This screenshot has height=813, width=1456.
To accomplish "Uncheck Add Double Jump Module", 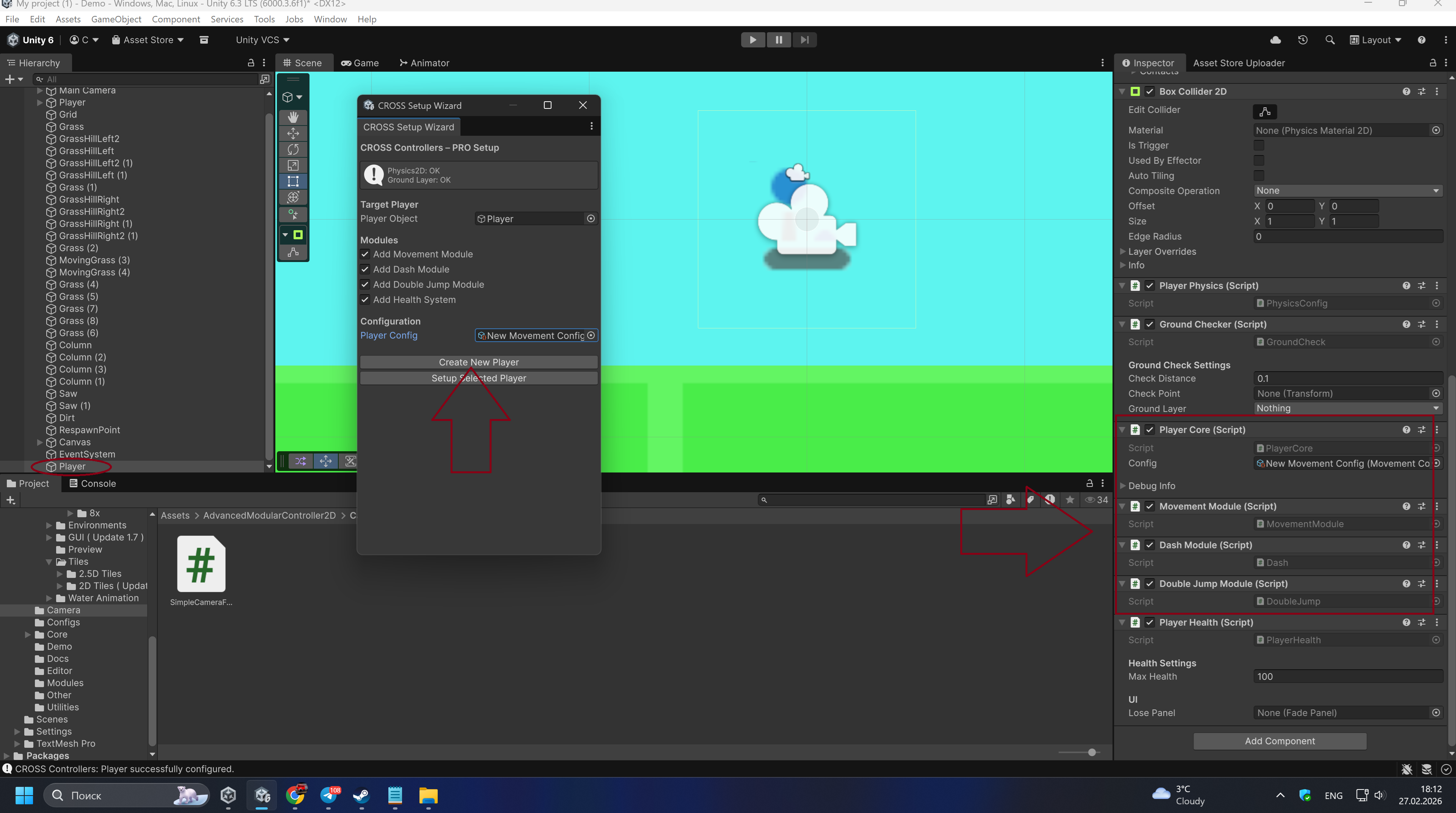I will tap(365, 285).
